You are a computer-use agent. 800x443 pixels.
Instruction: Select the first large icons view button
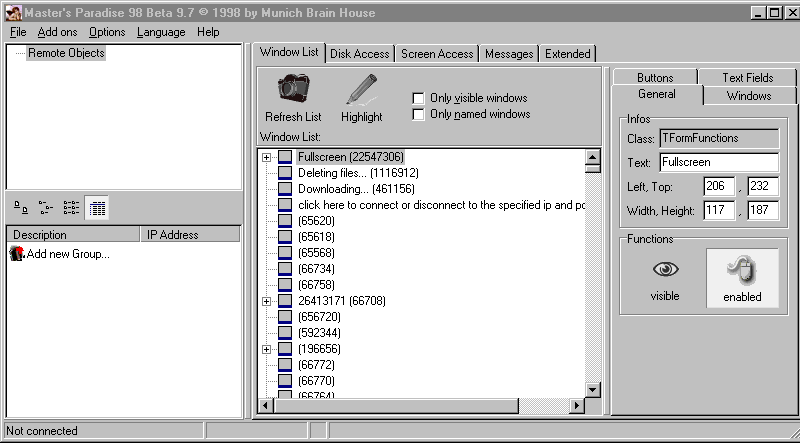click(x=20, y=208)
